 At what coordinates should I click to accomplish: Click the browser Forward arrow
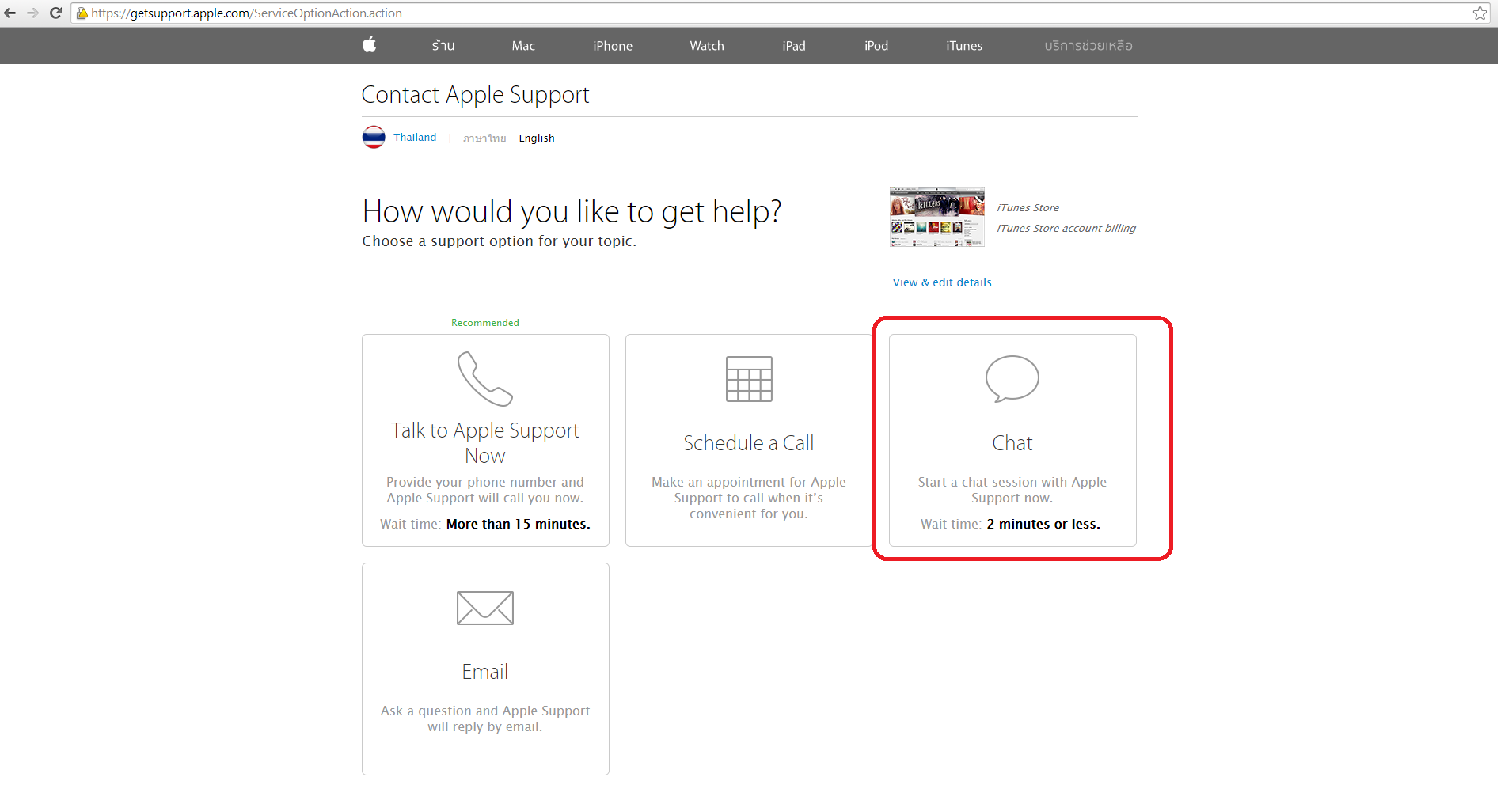click(x=32, y=13)
